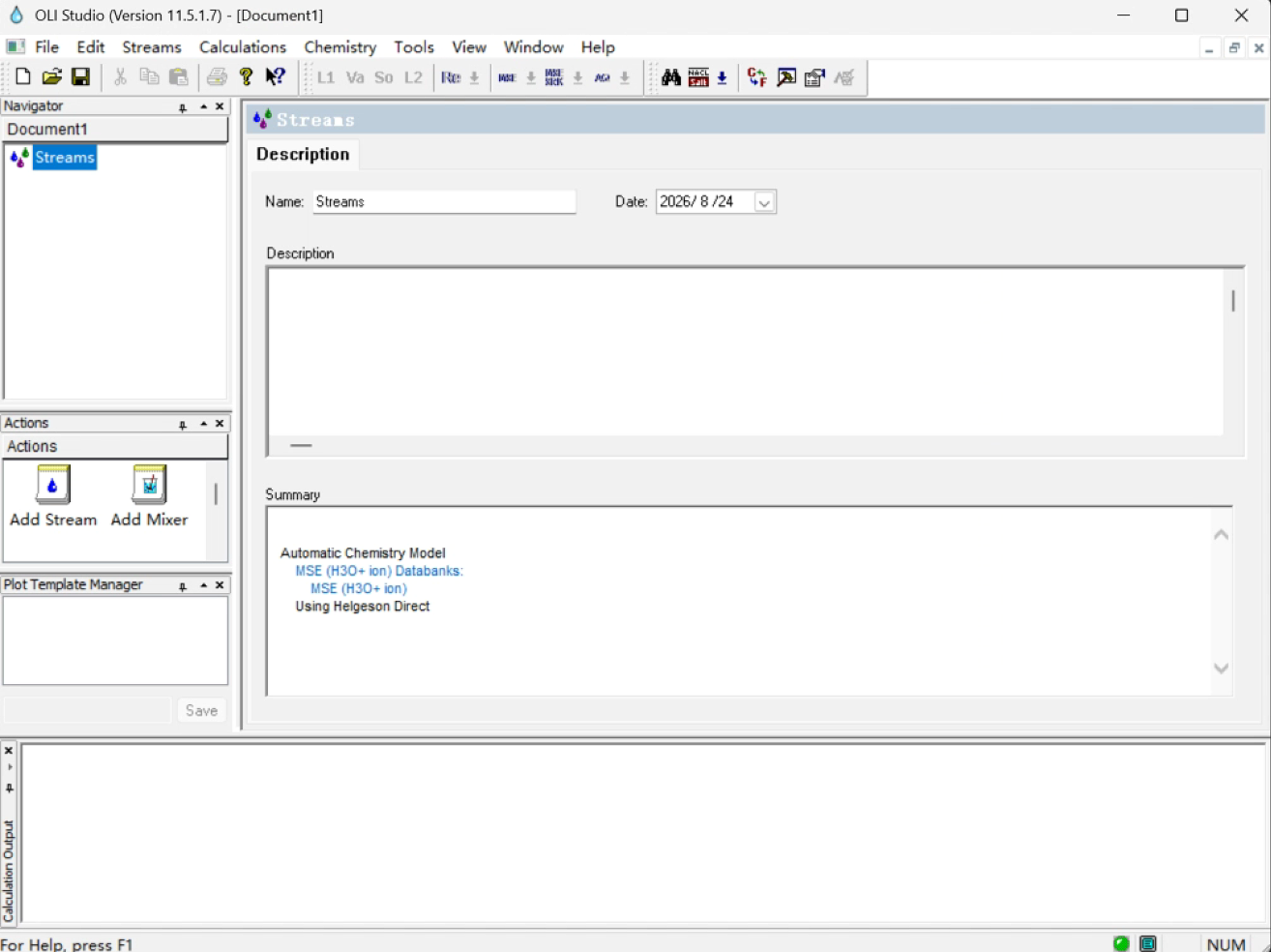Close the Navigator panel
The height and width of the screenshot is (952, 1271).
(x=220, y=106)
